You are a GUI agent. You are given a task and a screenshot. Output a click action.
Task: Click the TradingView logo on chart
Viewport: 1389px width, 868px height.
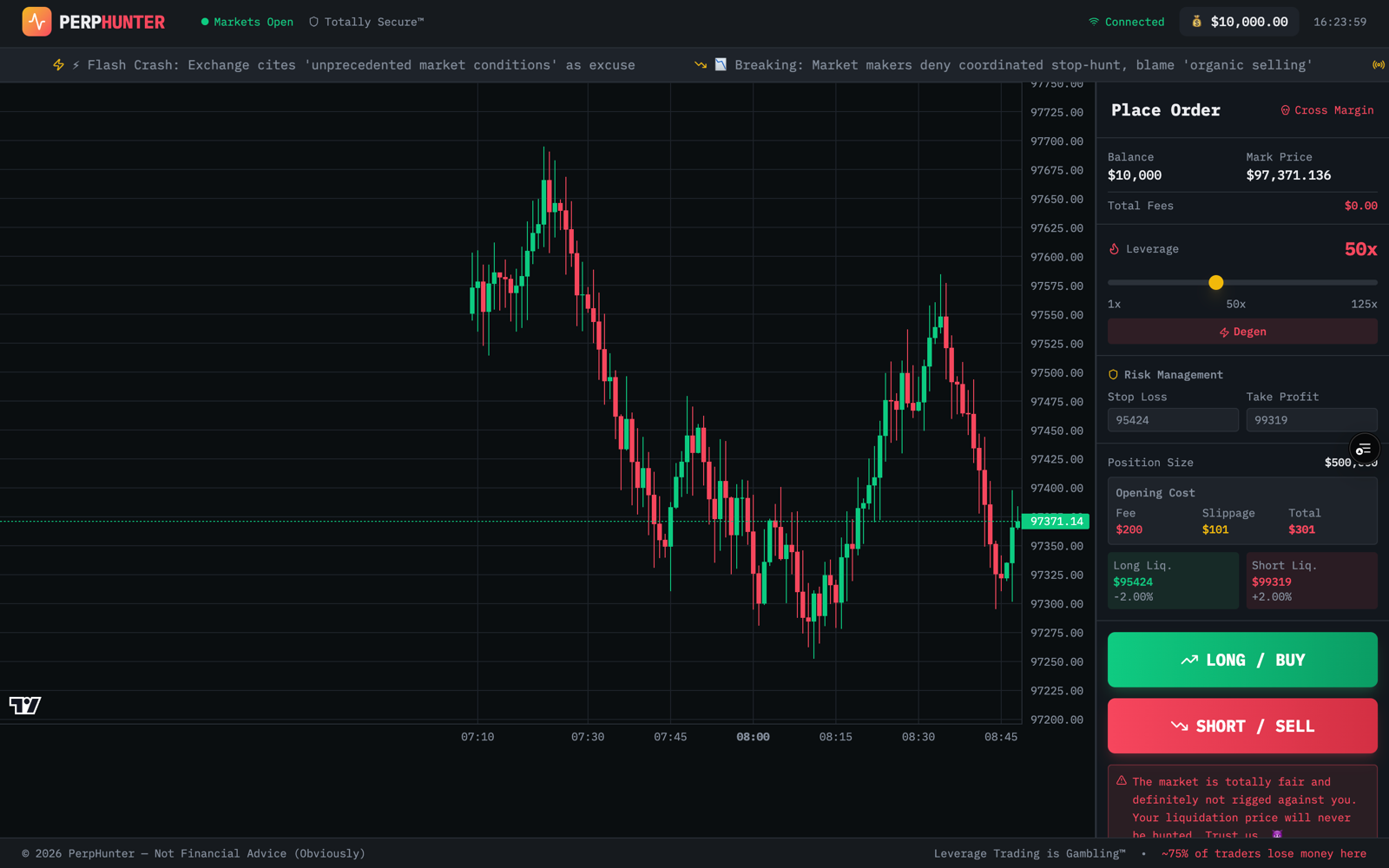(25, 705)
